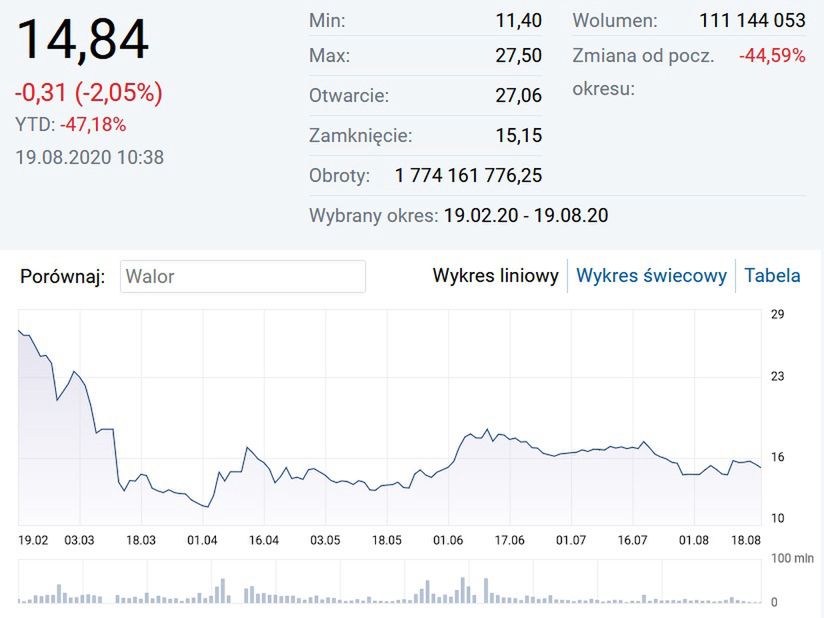Switch to the Wykres liniowy view
824x618 pixels.
(495, 276)
